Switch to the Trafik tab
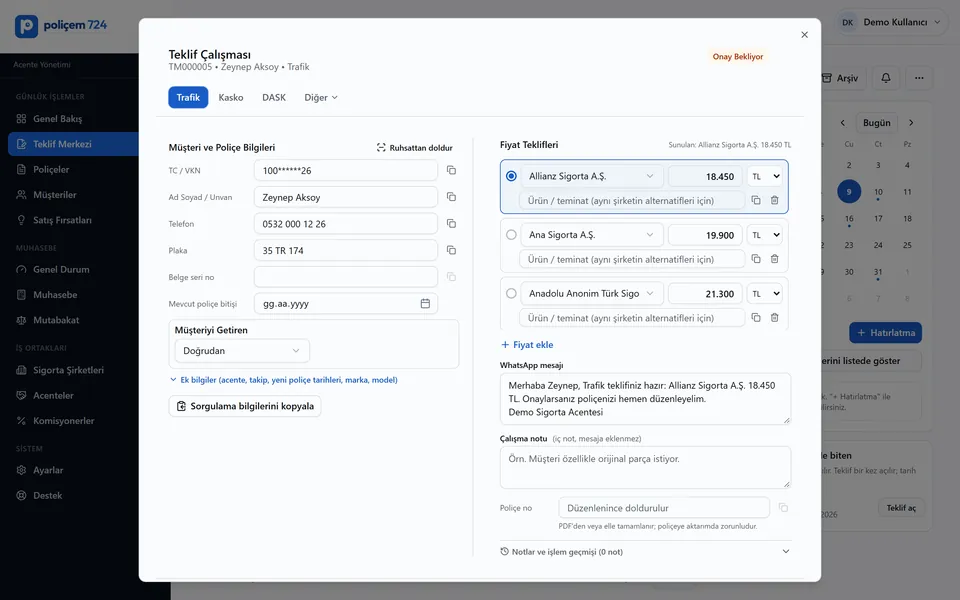Viewport: 960px width, 600px height. pyautogui.click(x=188, y=97)
